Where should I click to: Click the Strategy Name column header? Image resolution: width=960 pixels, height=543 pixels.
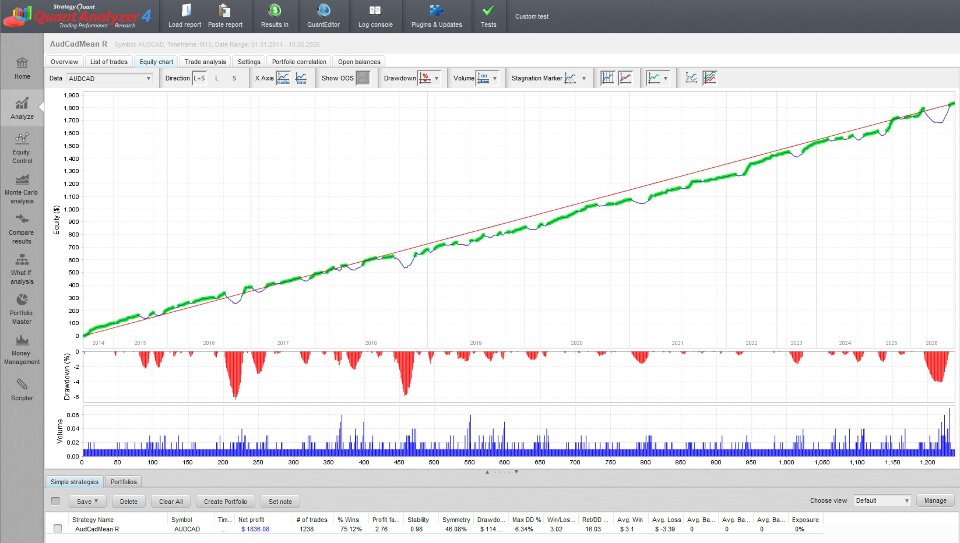[92, 519]
